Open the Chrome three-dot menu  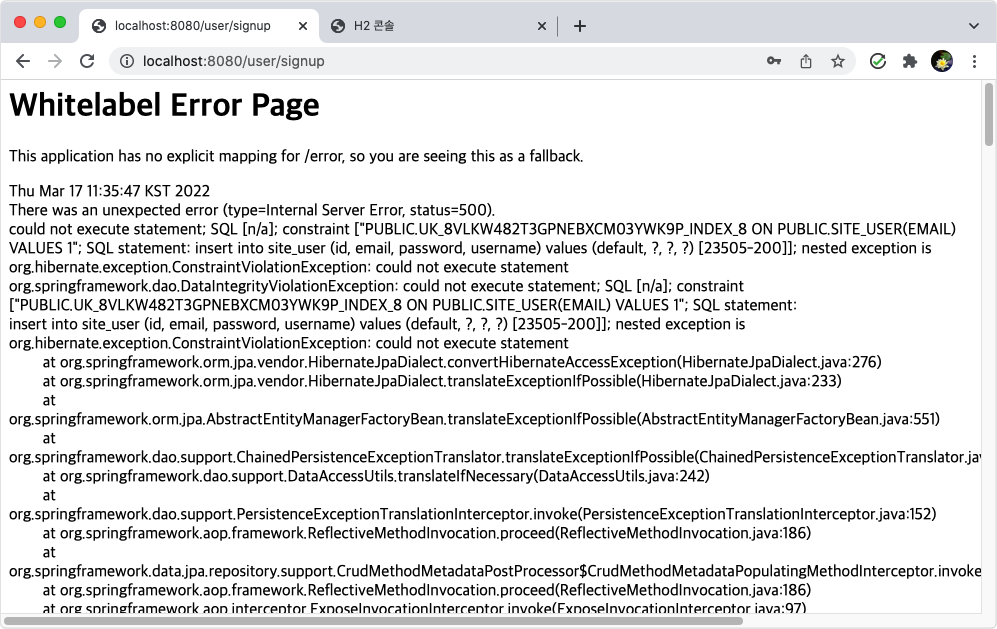click(x=974, y=61)
